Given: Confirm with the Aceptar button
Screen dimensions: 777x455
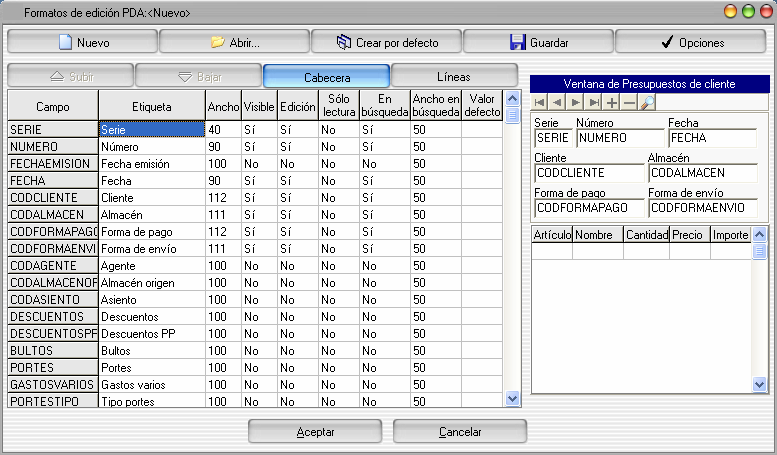Looking at the screenshot, I should point(315,432).
